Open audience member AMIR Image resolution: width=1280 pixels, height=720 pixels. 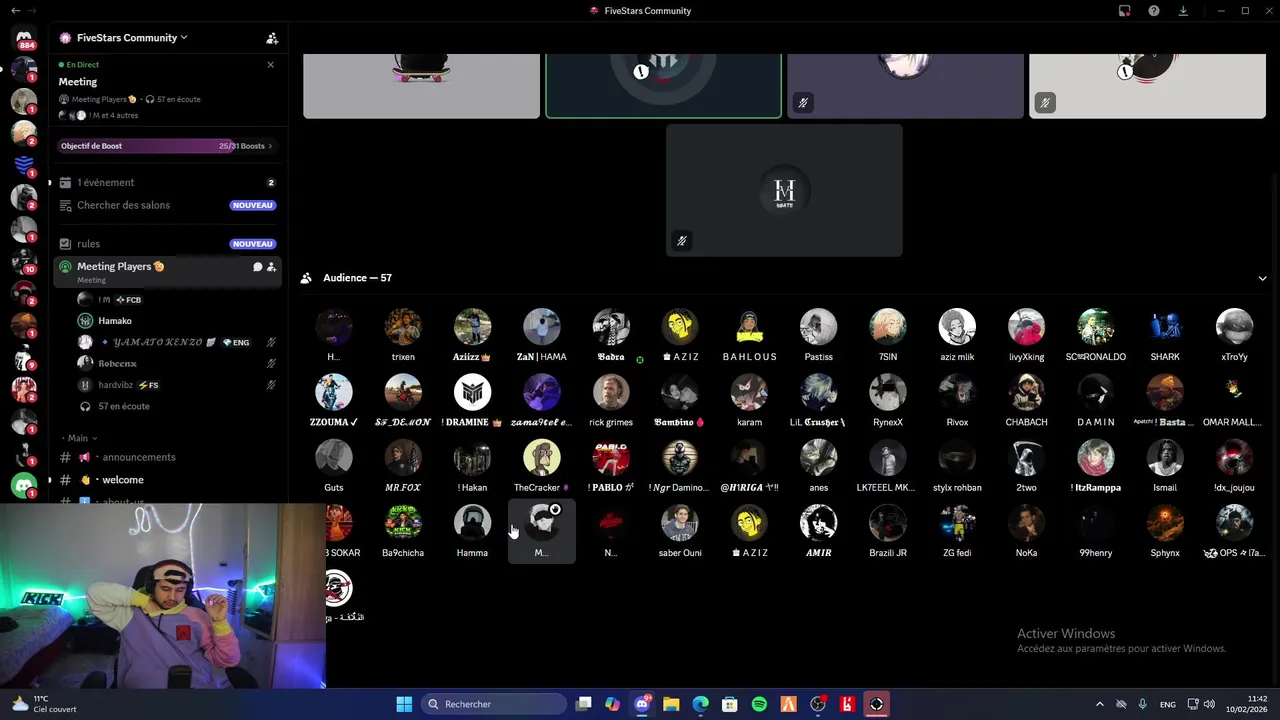click(x=818, y=531)
